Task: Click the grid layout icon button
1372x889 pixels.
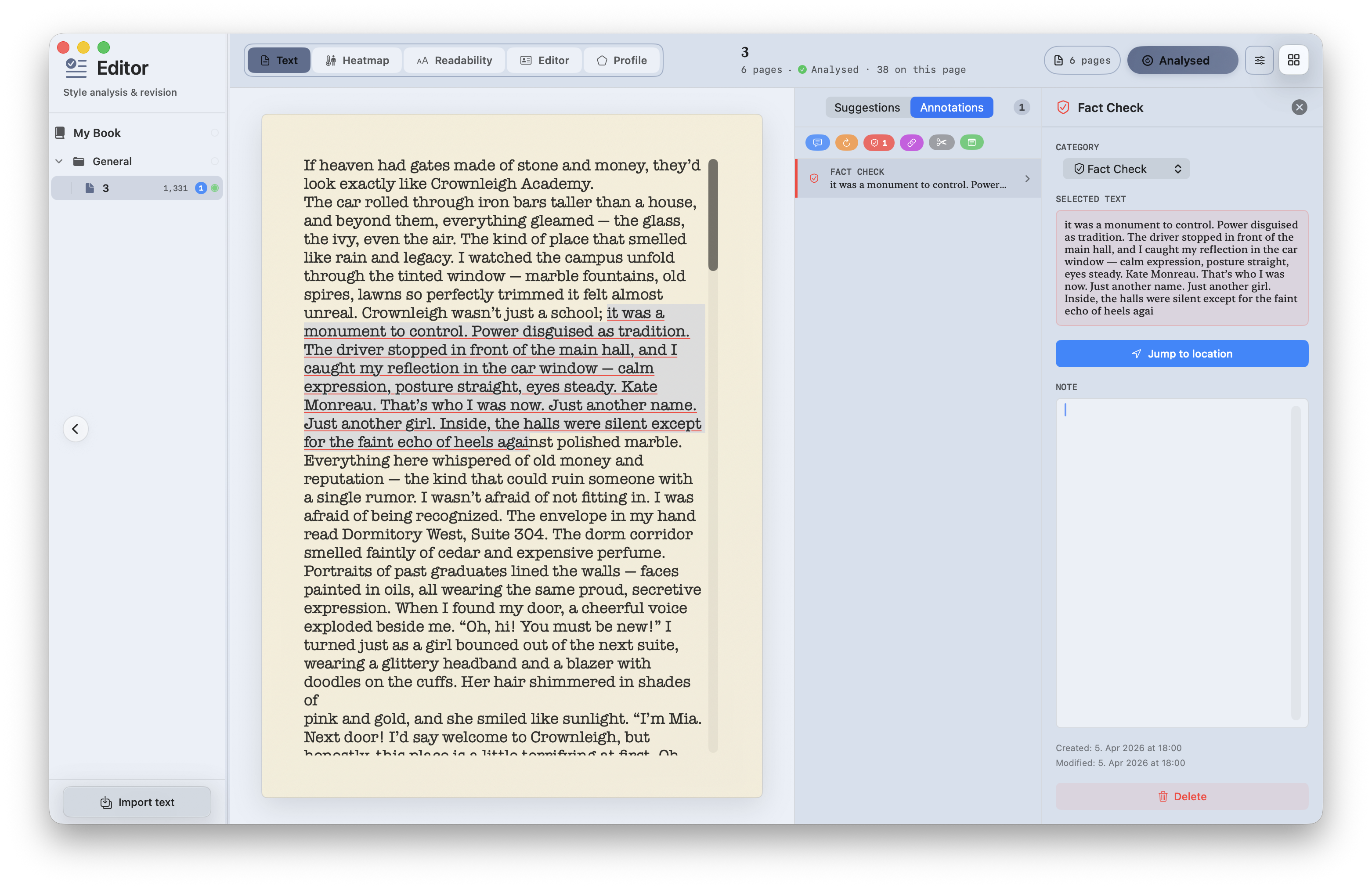Action: pyautogui.click(x=1293, y=61)
